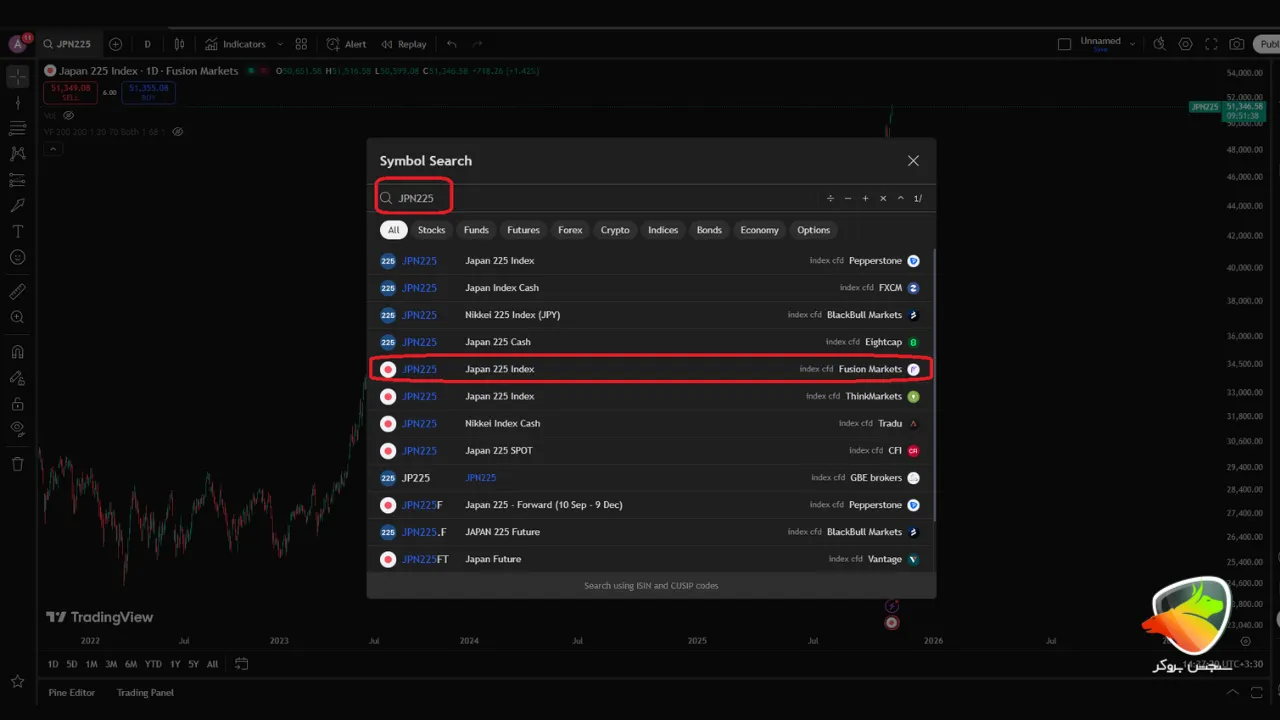This screenshot has width=1280, height=720.
Task: Set chart range to YTD
Action: tap(152, 664)
